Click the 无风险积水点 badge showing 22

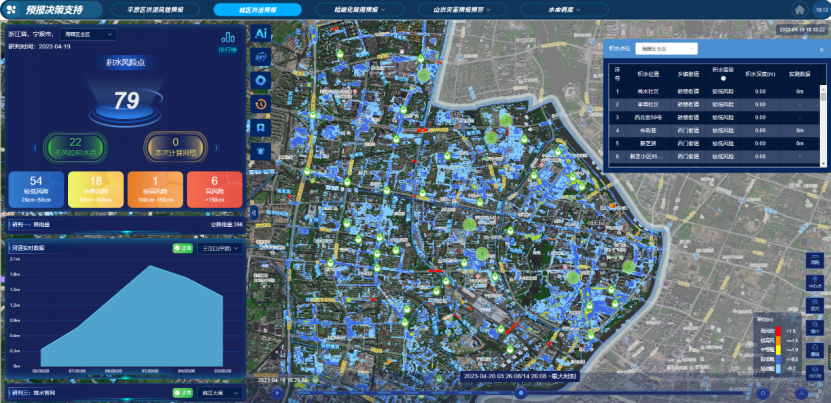click(x=75, y=147)
